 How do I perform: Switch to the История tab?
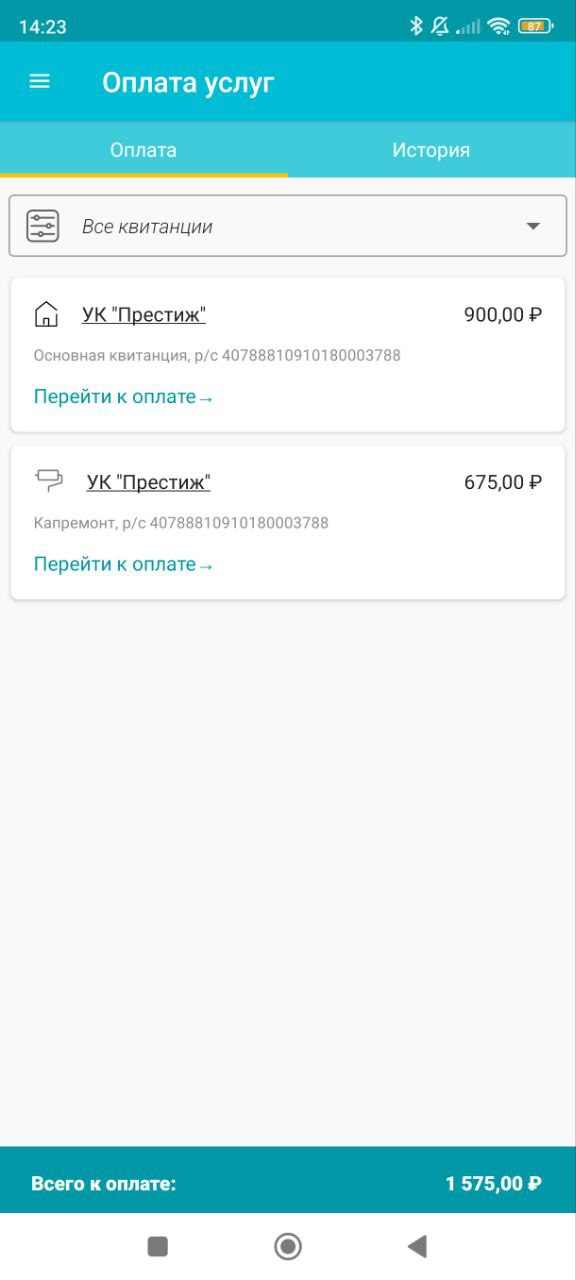pos(431,150)
